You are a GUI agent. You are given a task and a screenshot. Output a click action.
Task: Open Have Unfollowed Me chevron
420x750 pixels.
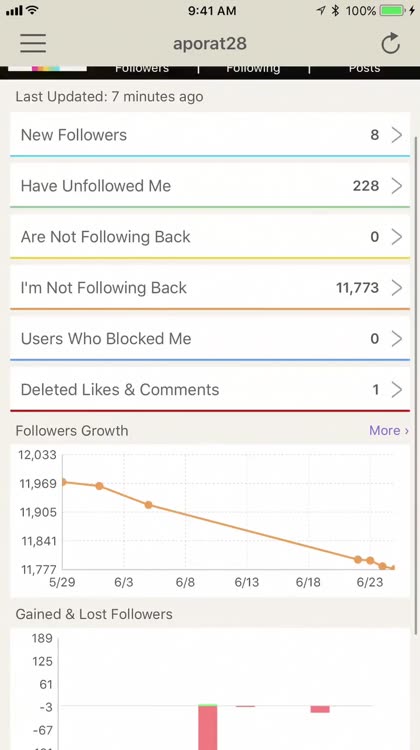point(397,186)
